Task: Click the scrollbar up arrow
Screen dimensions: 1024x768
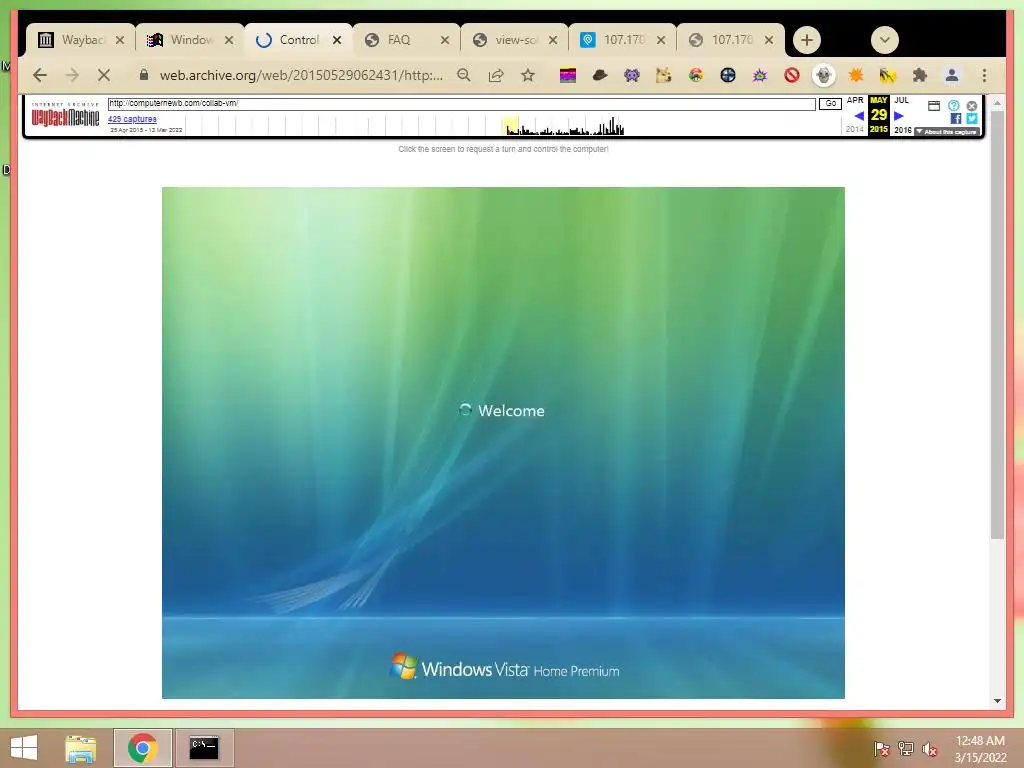Action: tap(997, 103)
